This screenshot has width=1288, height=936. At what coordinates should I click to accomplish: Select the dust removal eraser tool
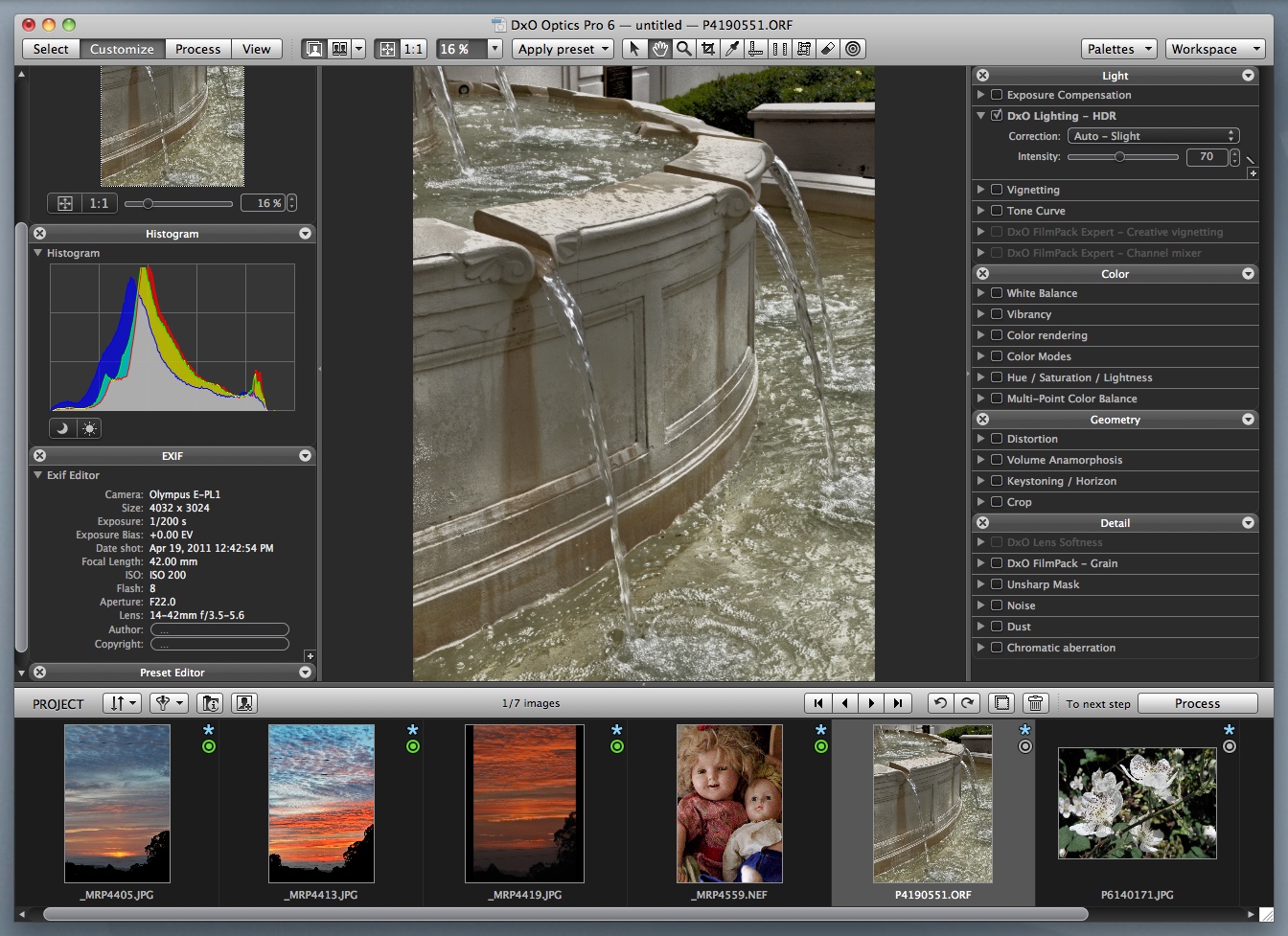828,49
